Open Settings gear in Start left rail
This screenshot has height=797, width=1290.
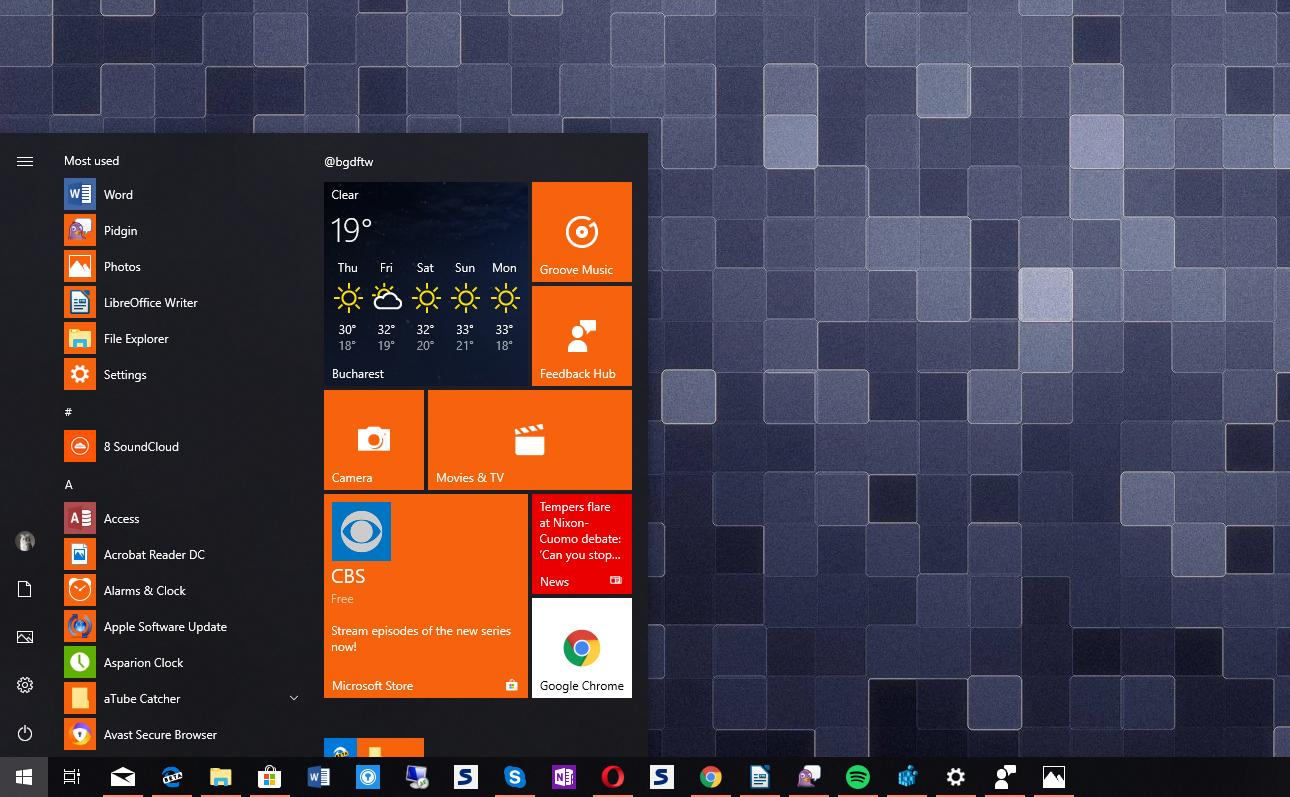[25, 685]
